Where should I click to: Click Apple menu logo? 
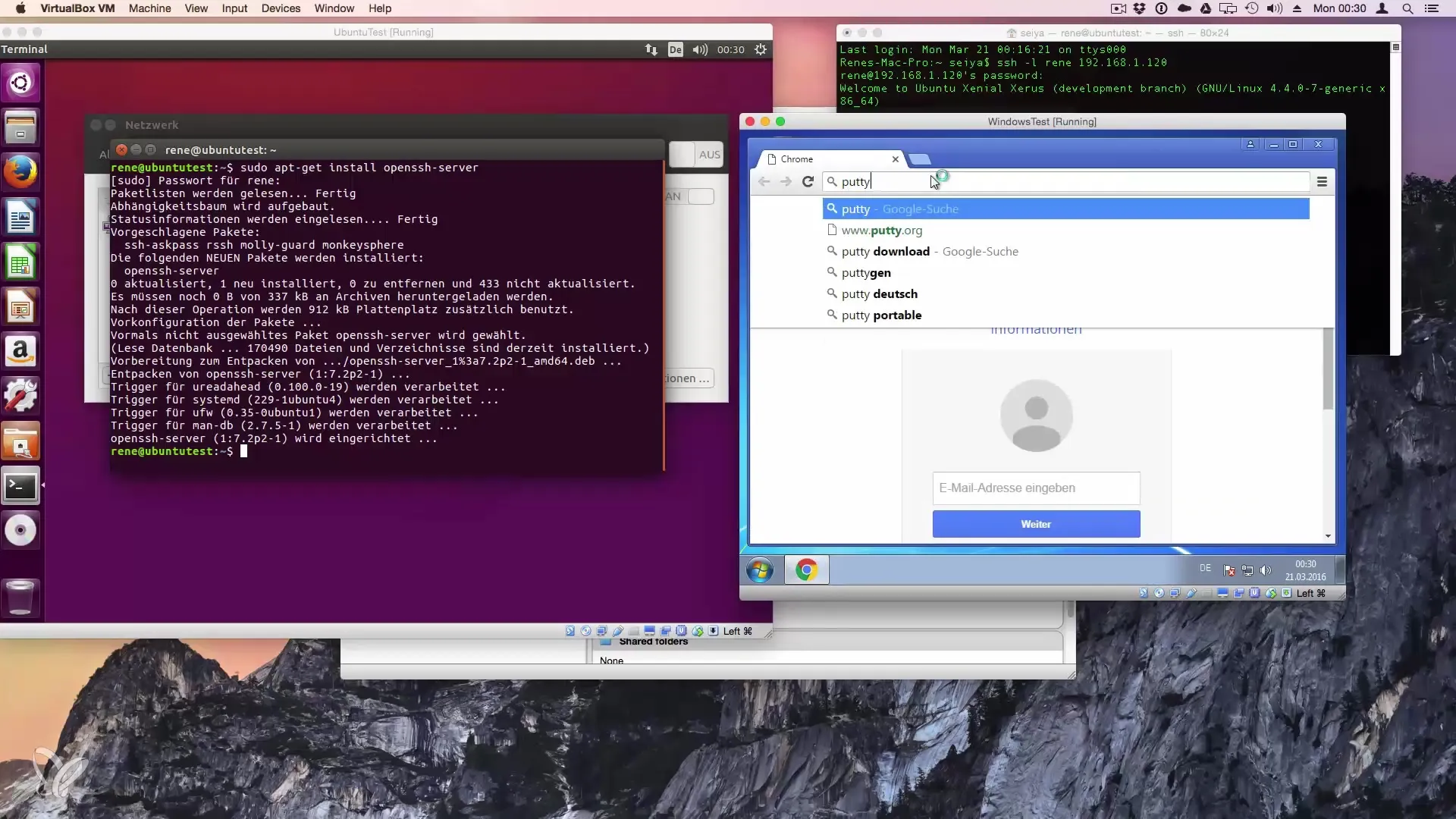[20, 8]
